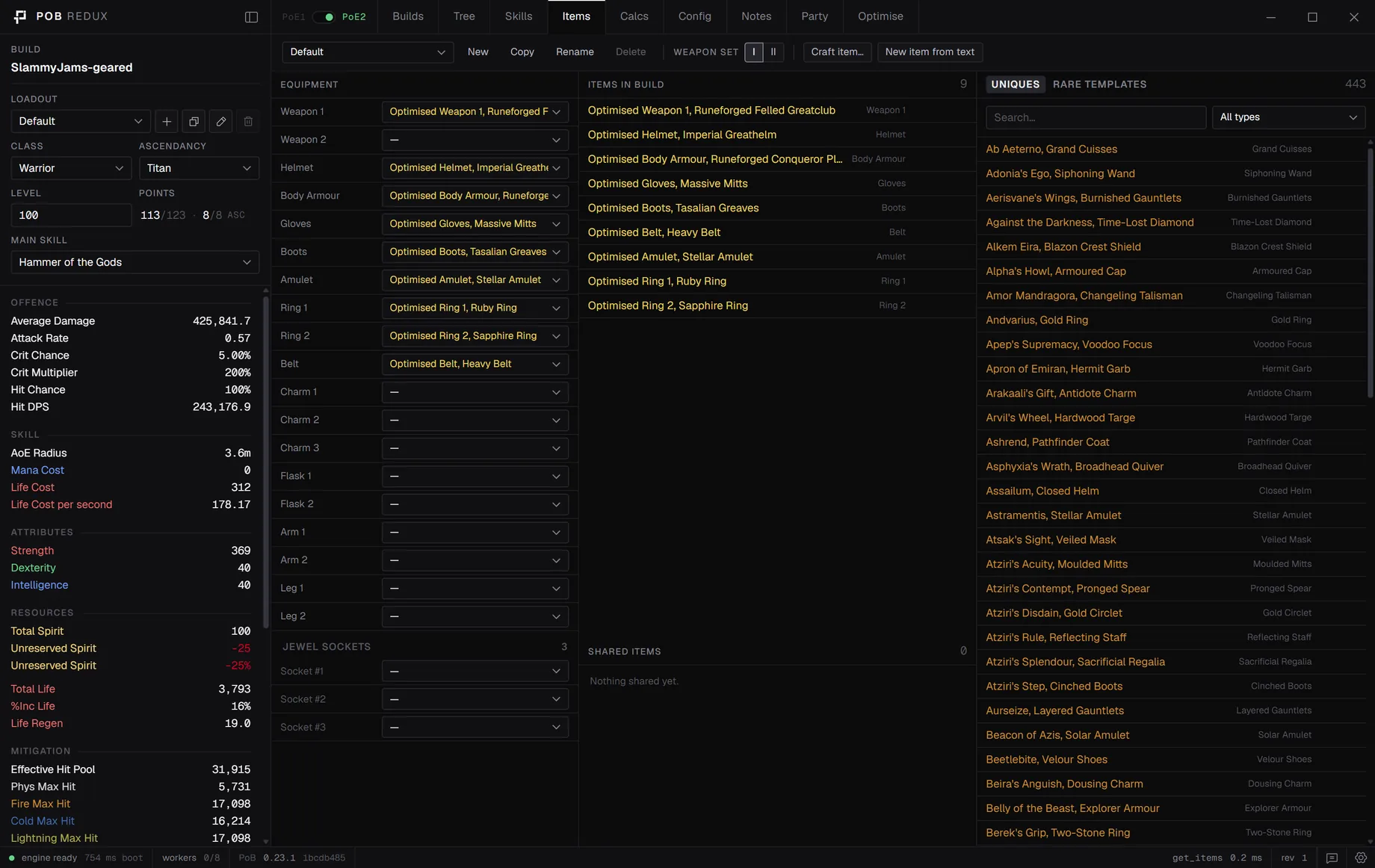Switch to the Calcs tab

coord(634,16)
